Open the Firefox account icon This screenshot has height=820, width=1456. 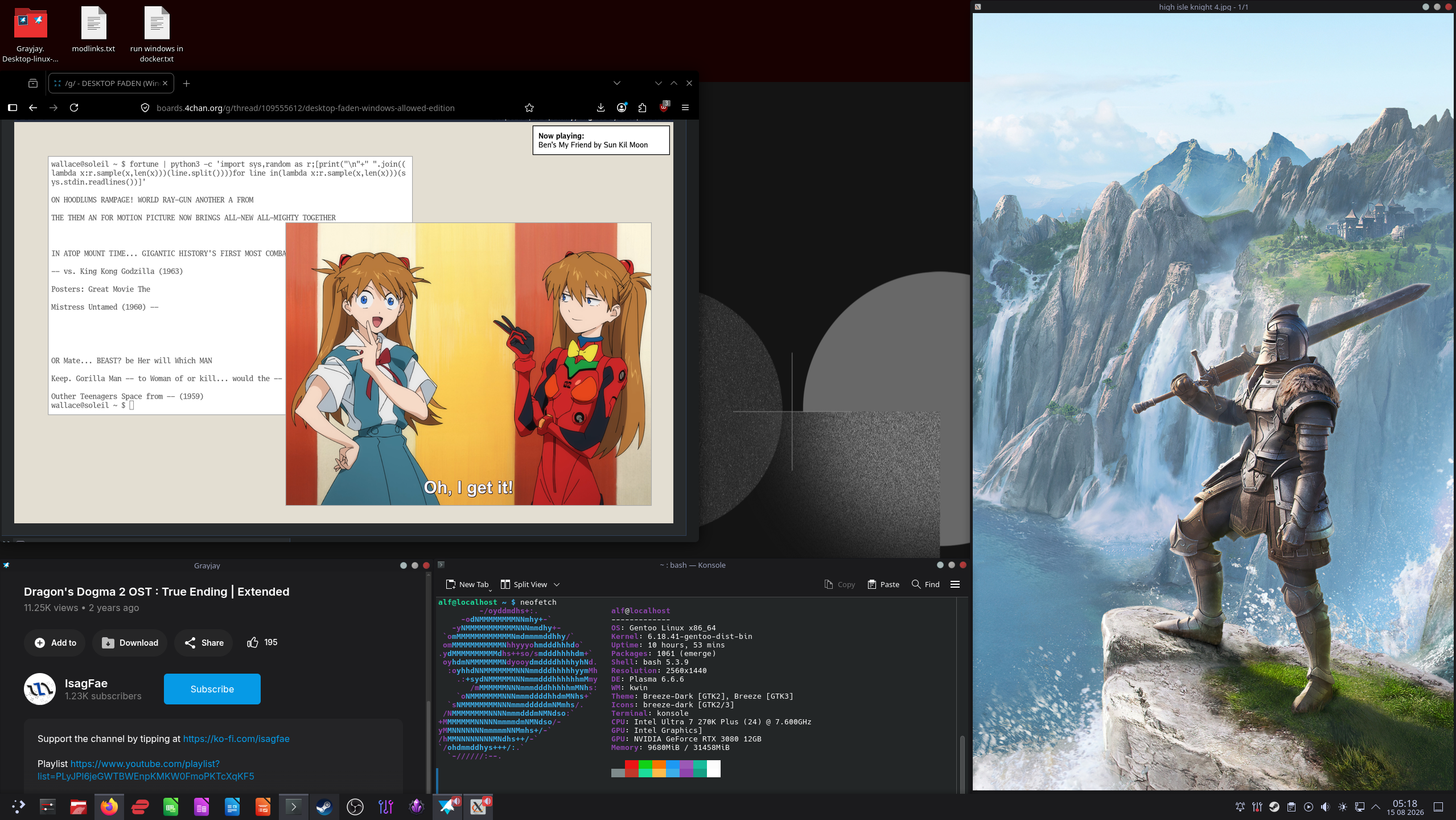tap(622, 108)
